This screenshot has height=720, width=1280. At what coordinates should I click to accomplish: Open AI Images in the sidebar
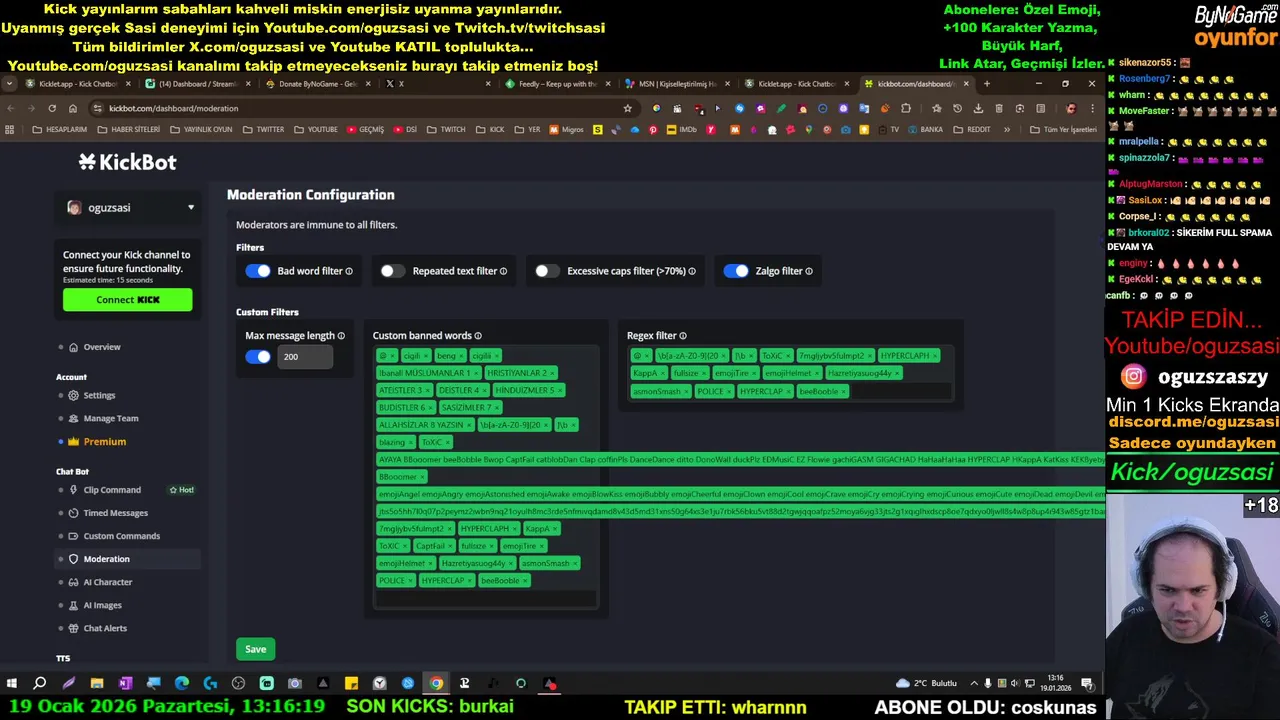click(x=102, y=605)
